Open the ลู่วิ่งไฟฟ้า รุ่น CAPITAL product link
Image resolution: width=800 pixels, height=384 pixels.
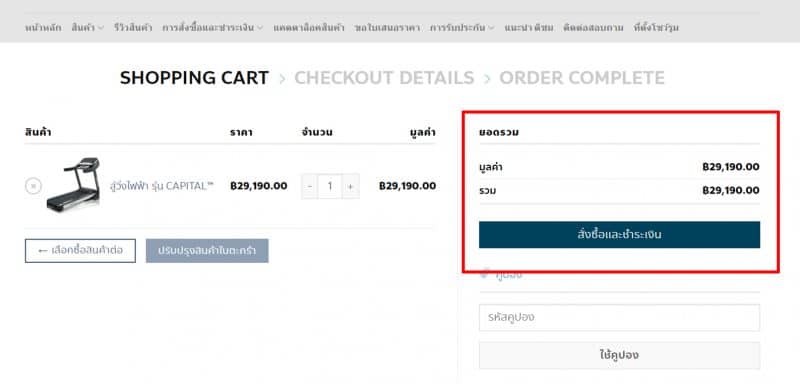(161, 186)
